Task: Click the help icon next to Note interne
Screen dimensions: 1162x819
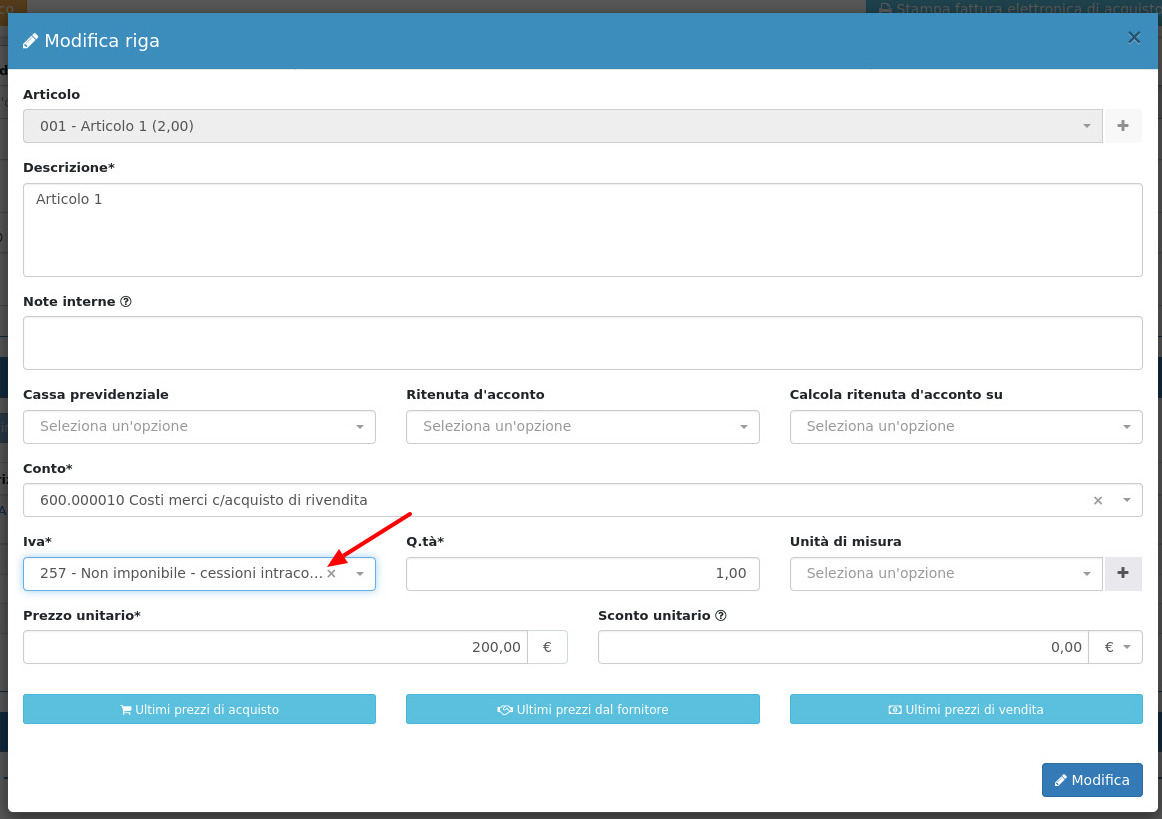Action: 126,302
